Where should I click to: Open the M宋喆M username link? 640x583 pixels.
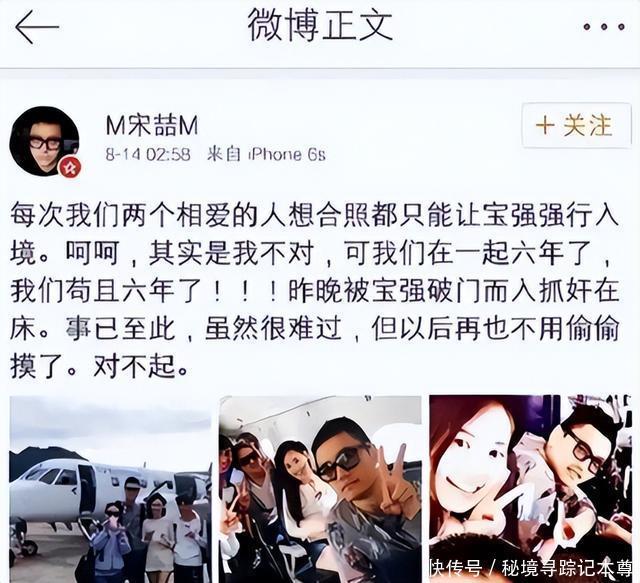(152, 125)
